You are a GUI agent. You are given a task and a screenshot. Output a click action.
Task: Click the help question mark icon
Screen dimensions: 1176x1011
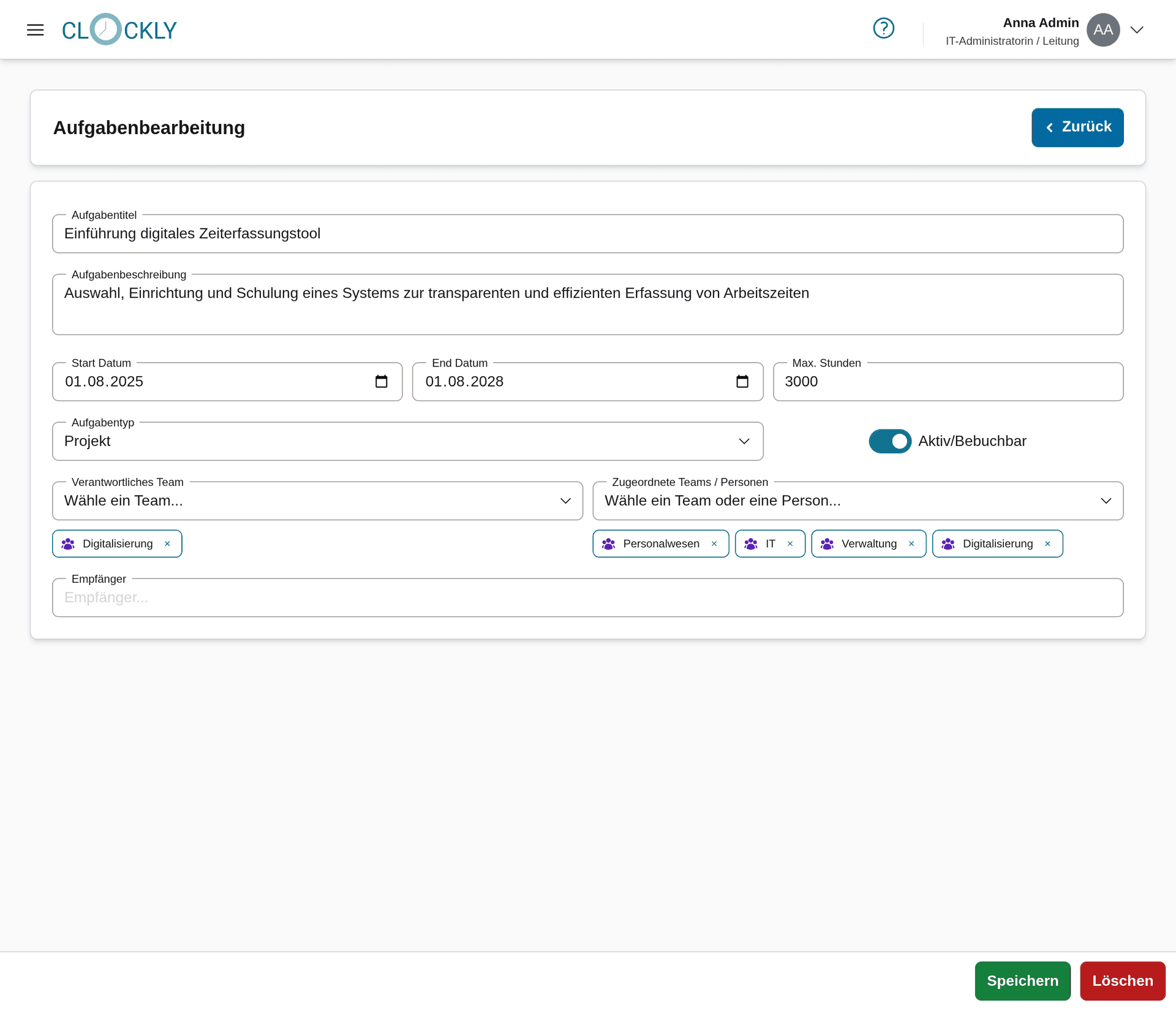[x=883, y=28]
